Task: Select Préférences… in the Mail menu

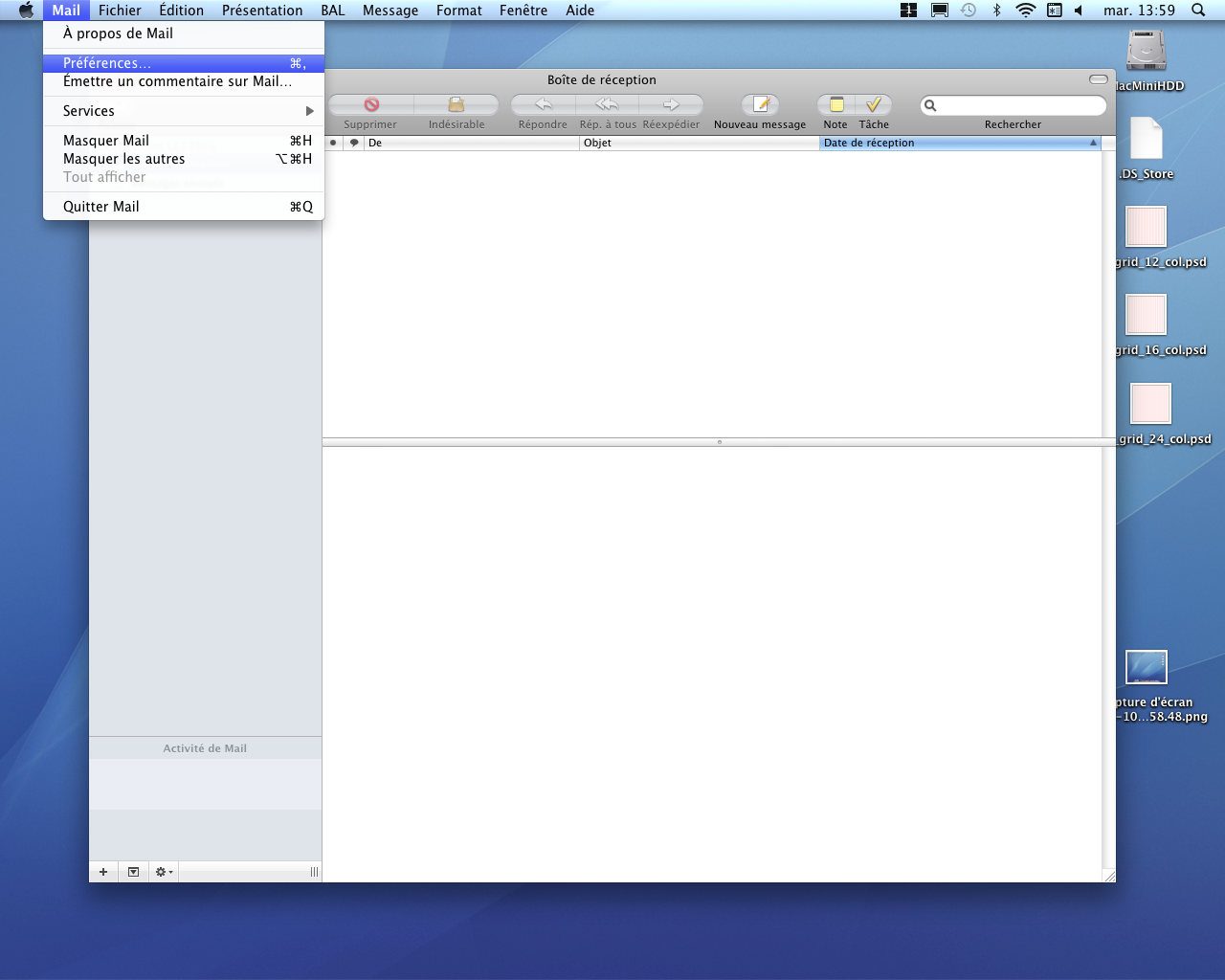Action: (x=184, y=63)
